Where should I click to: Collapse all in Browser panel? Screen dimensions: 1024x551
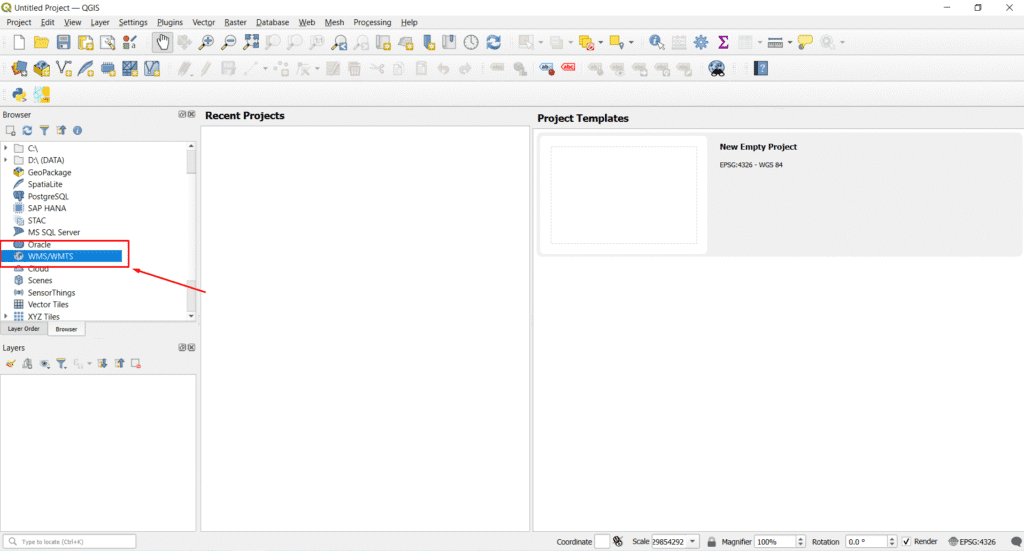tap(61, 131)
